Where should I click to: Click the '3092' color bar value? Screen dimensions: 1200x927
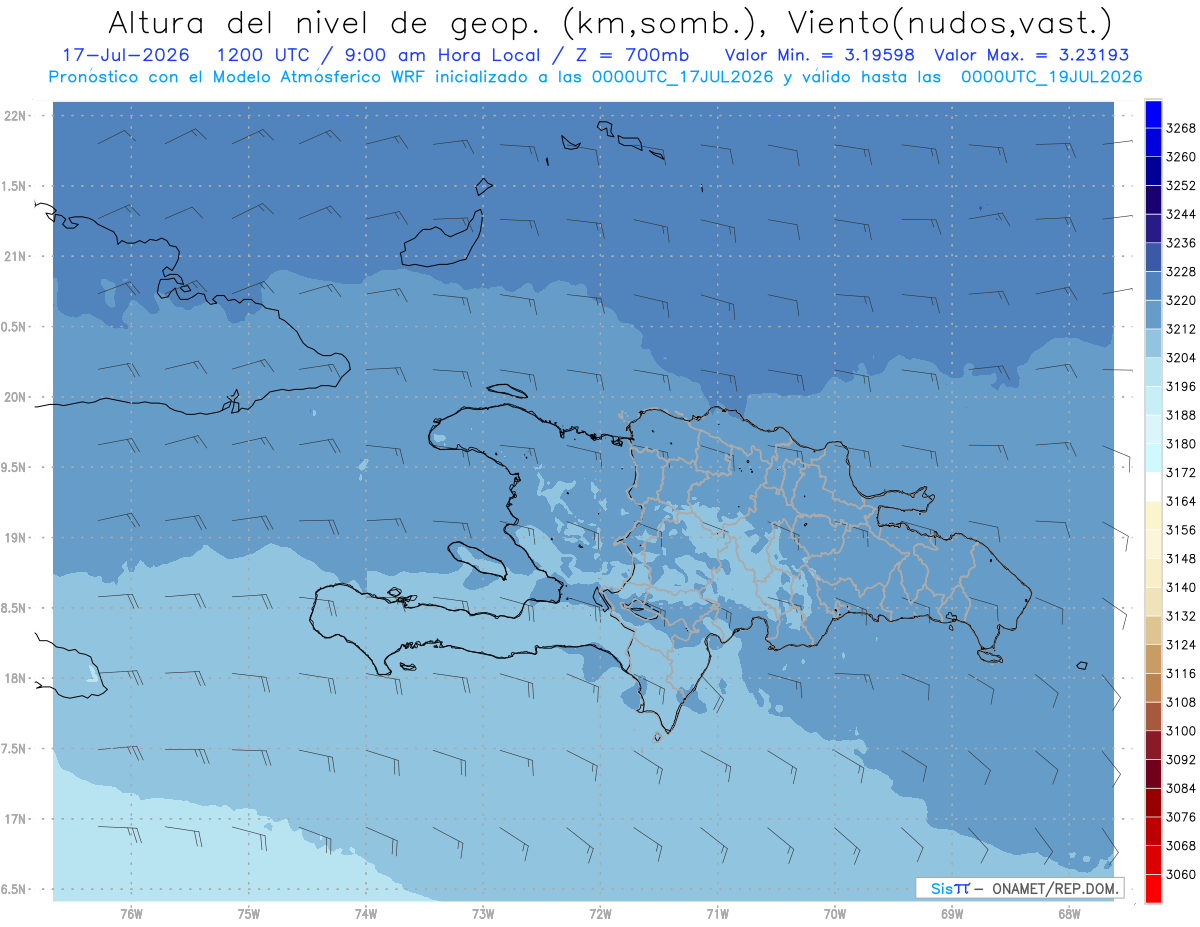pos(1181,760)
